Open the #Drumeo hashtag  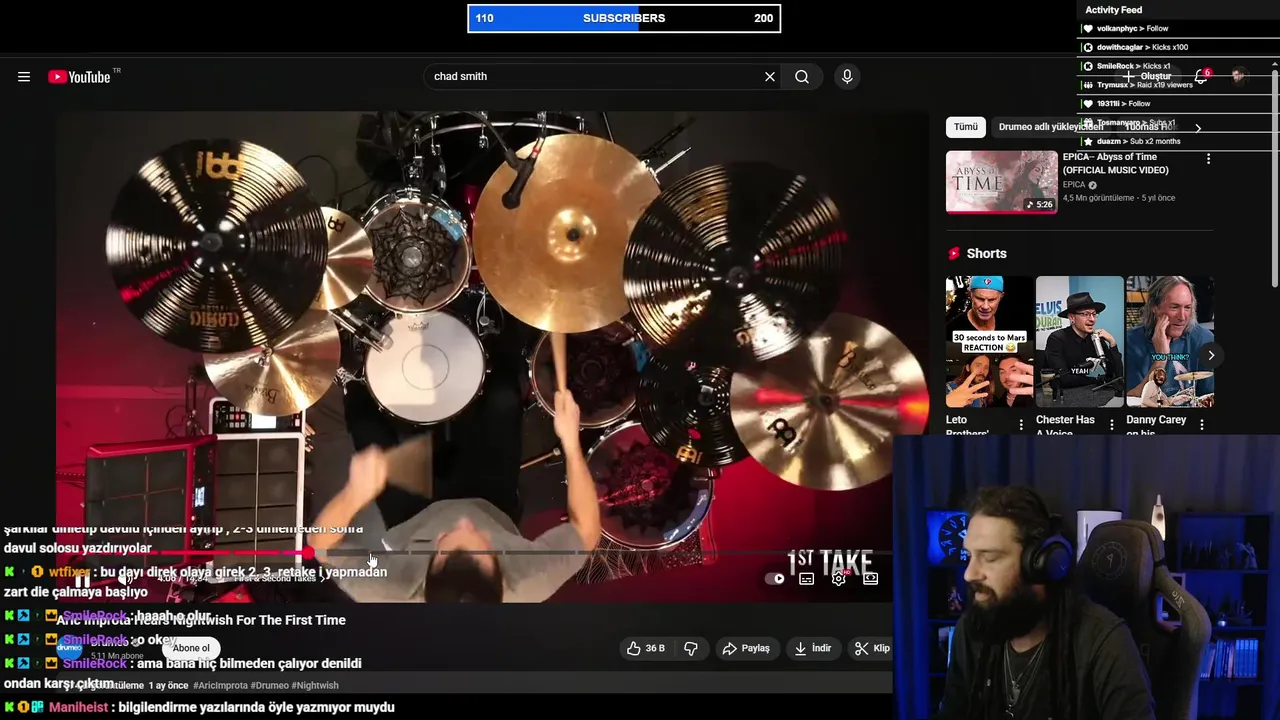click(269, 686)
